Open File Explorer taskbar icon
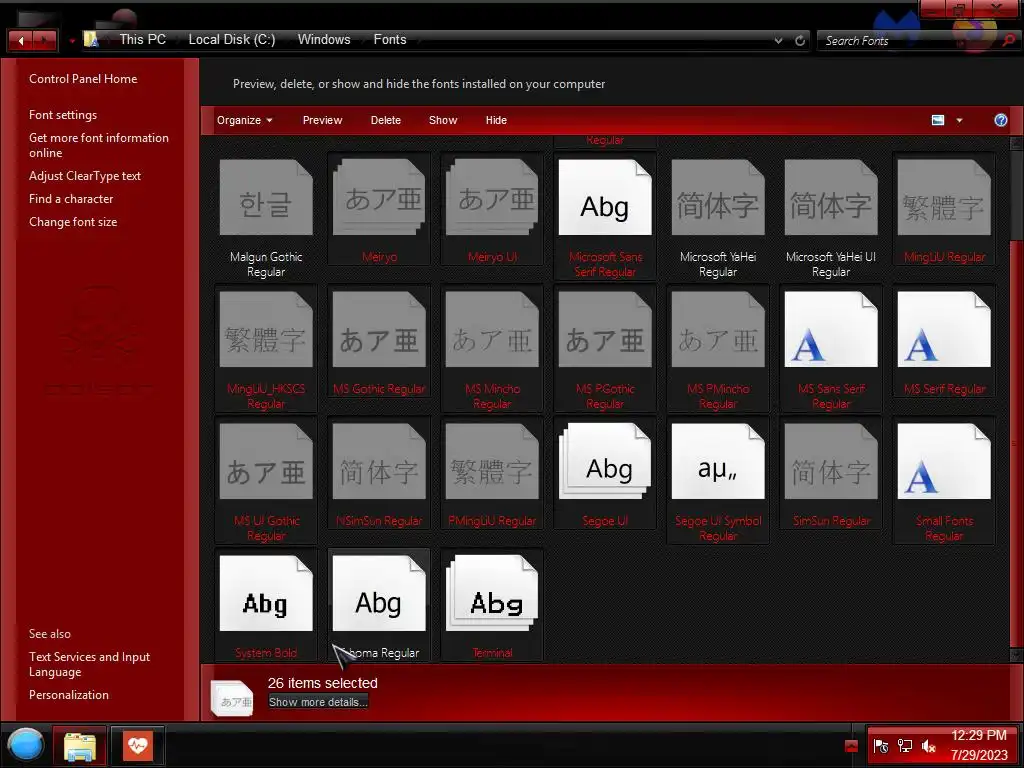 [x=80, y=746]
